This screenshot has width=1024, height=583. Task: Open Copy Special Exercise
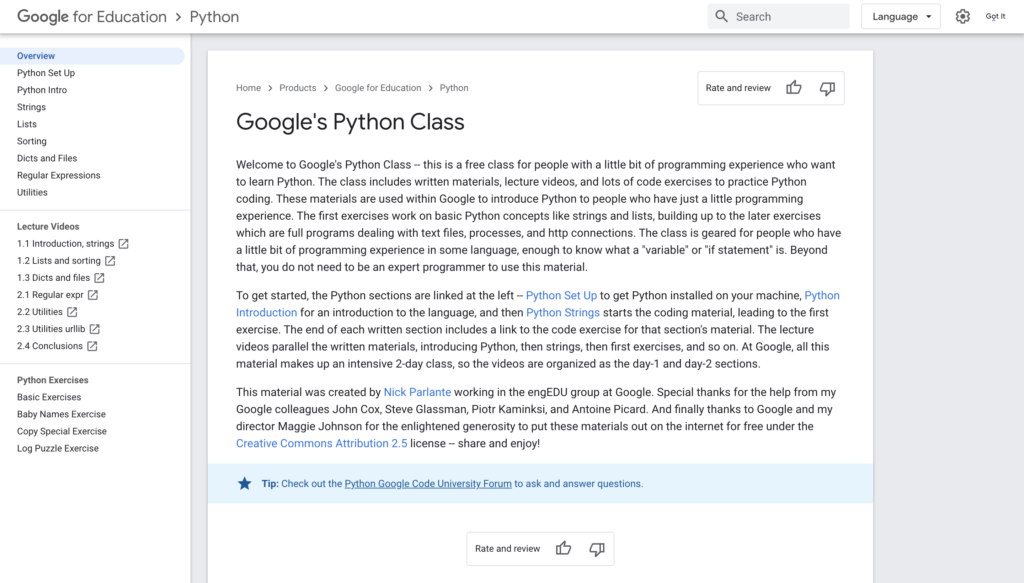click(62, 431)
